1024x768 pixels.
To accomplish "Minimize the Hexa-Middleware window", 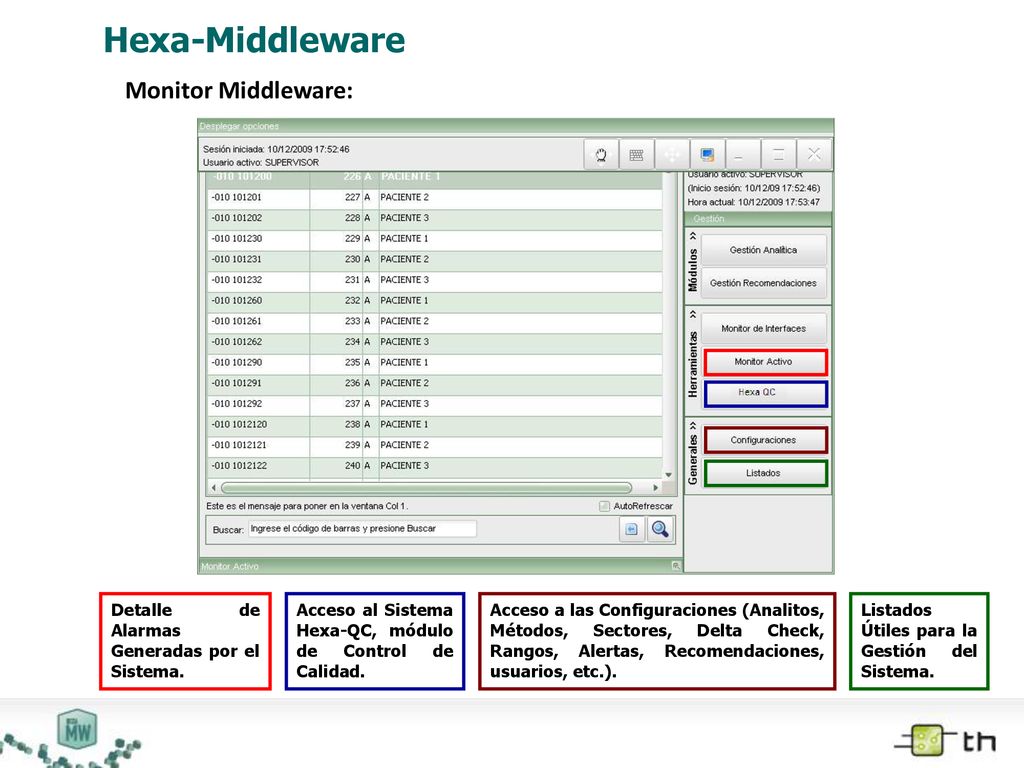I will (743, 155).
